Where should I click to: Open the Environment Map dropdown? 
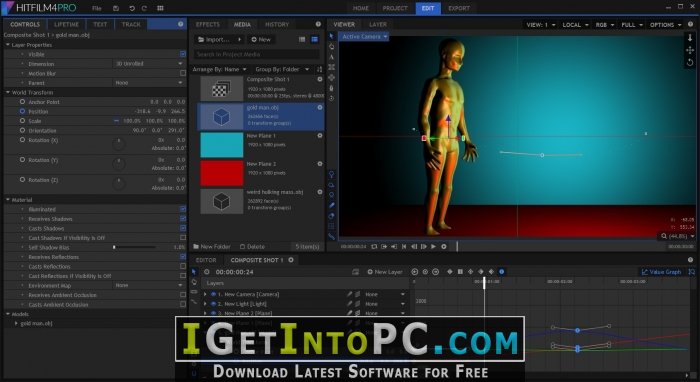[x=149, y=285]
